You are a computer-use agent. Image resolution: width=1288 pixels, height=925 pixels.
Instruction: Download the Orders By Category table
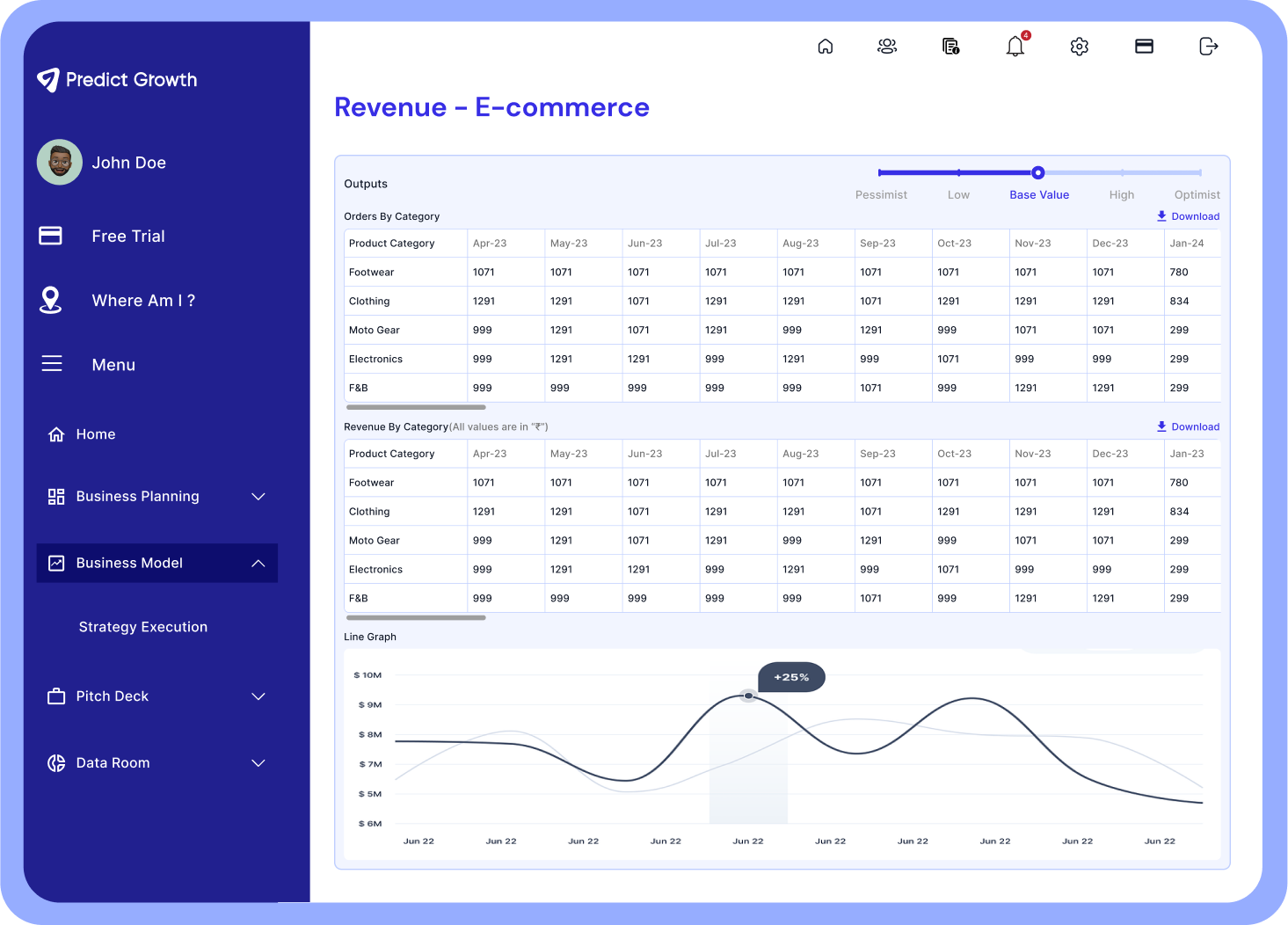1188,216
